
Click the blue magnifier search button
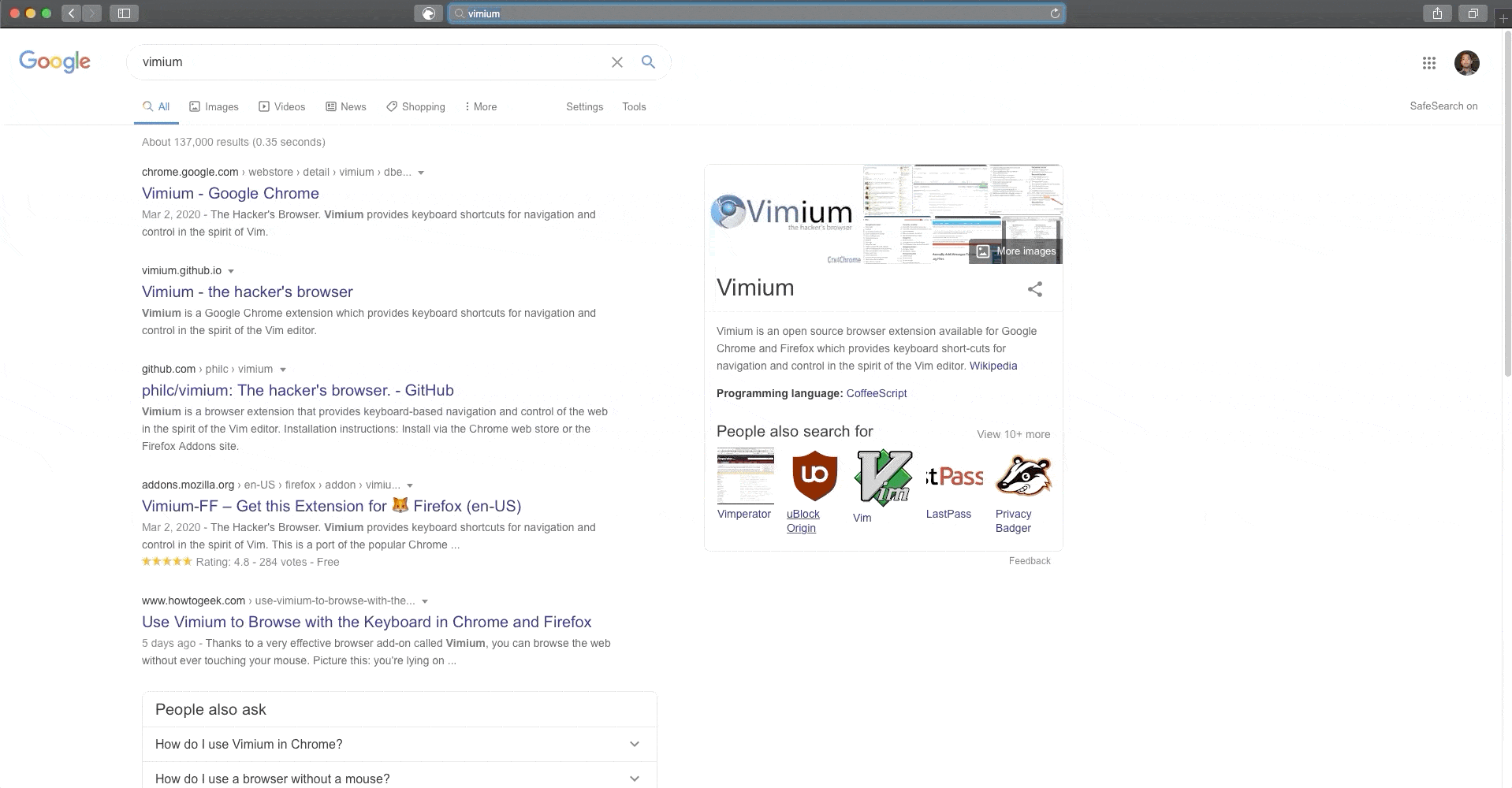[648, 61]
